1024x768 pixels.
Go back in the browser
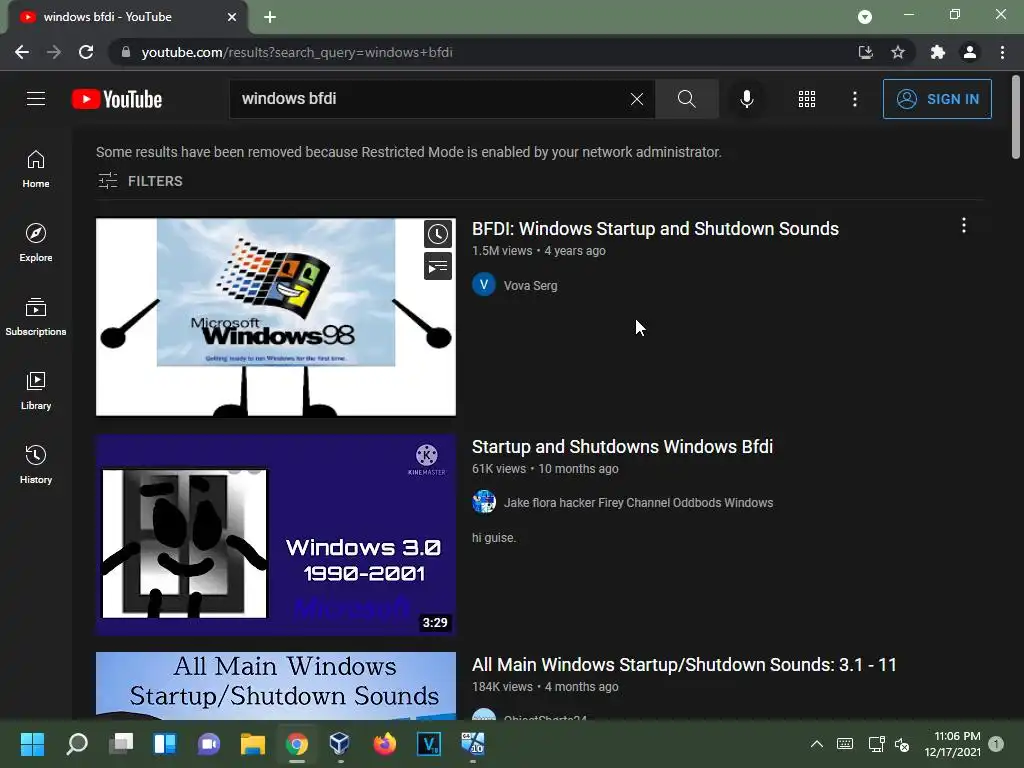22,52
